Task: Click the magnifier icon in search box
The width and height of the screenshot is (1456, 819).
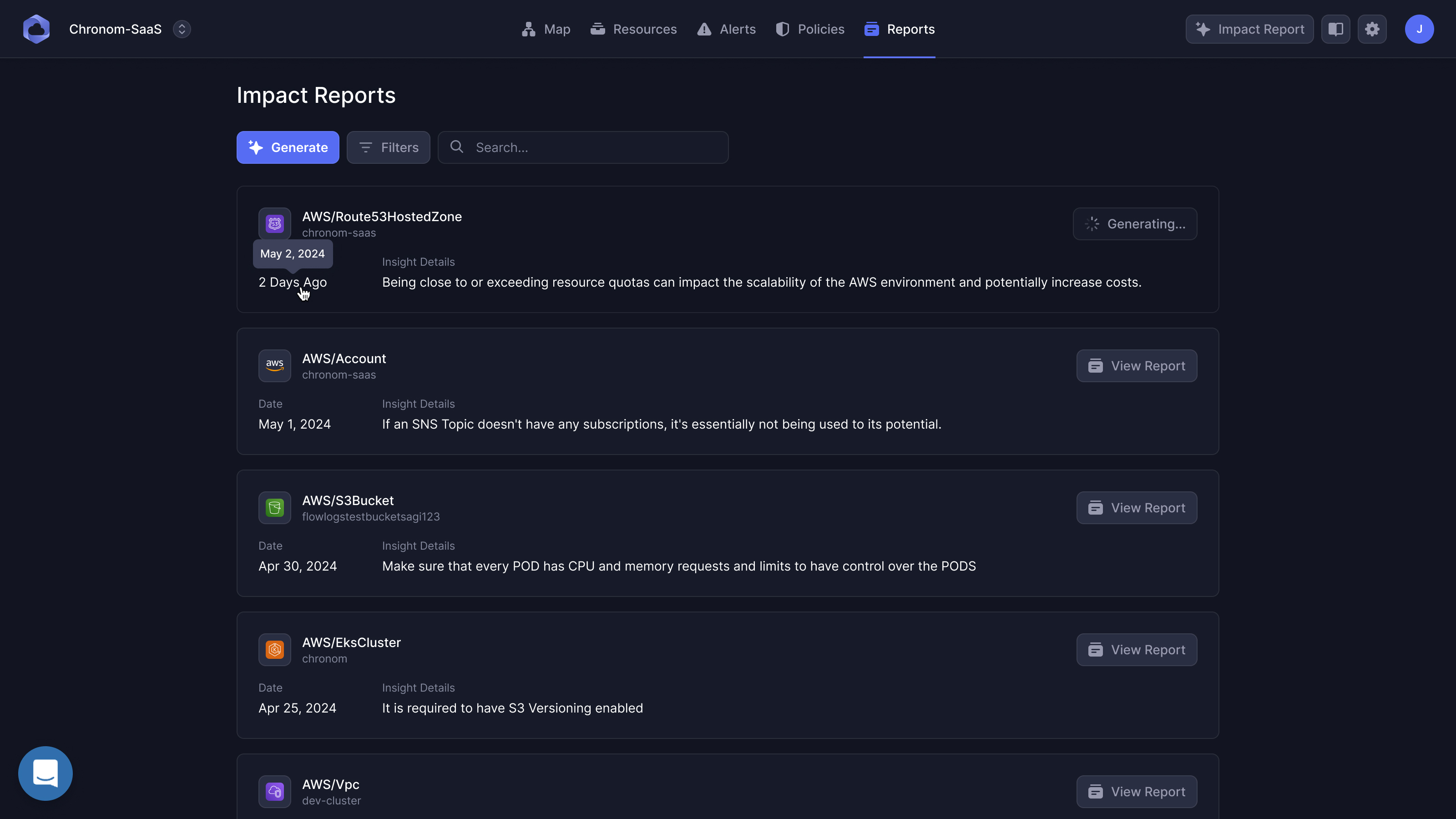Action: (x=457, y=147)
